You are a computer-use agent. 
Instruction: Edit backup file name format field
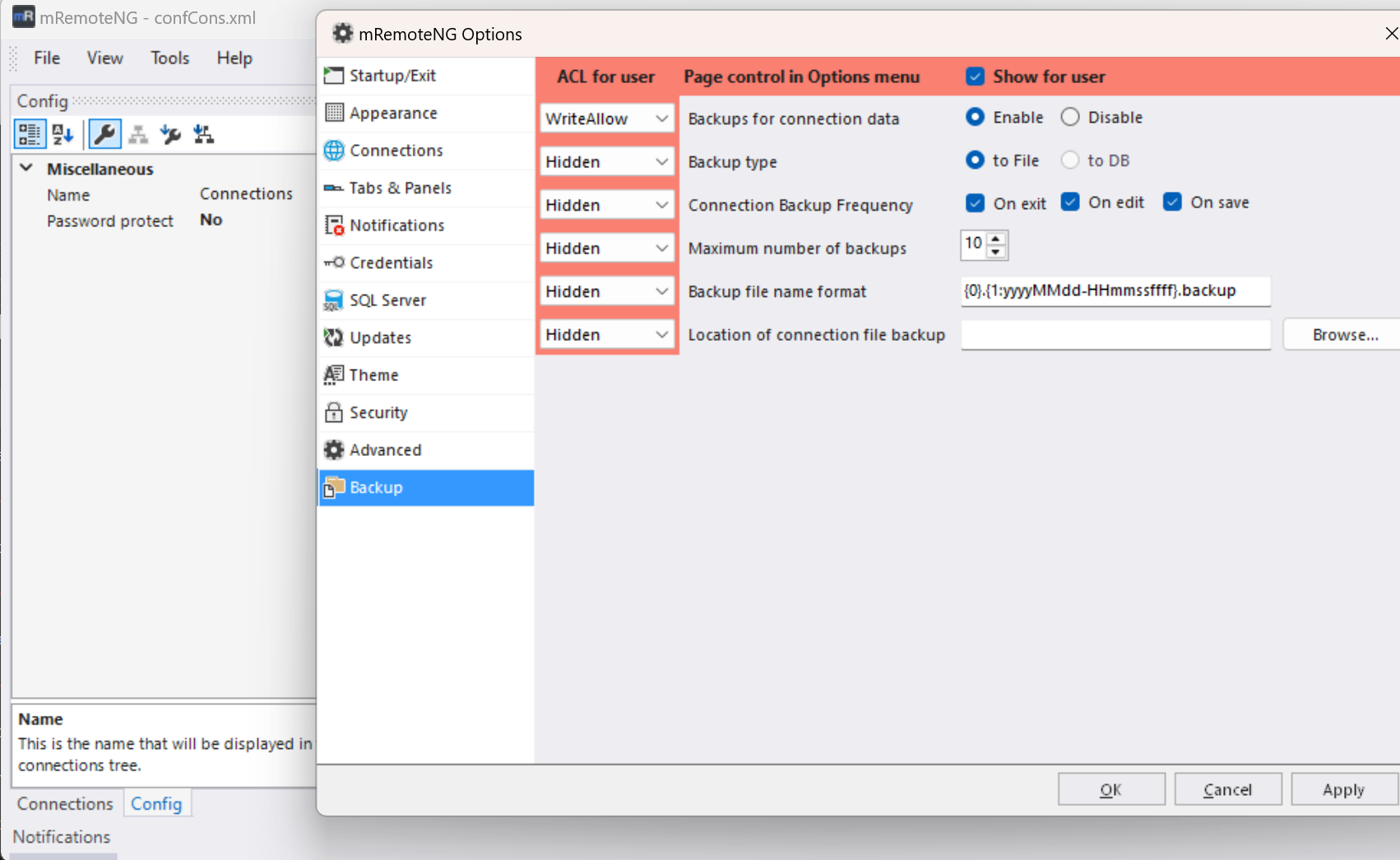[x=1115, y=291]
